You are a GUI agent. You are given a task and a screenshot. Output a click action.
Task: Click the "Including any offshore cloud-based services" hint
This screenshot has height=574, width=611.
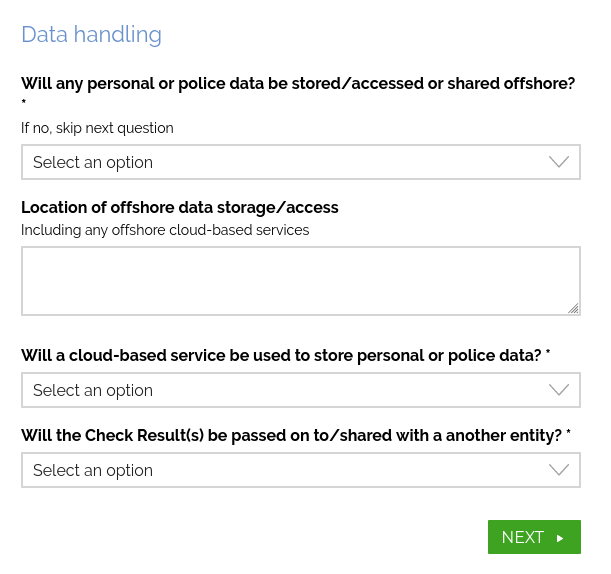(165, 230)
